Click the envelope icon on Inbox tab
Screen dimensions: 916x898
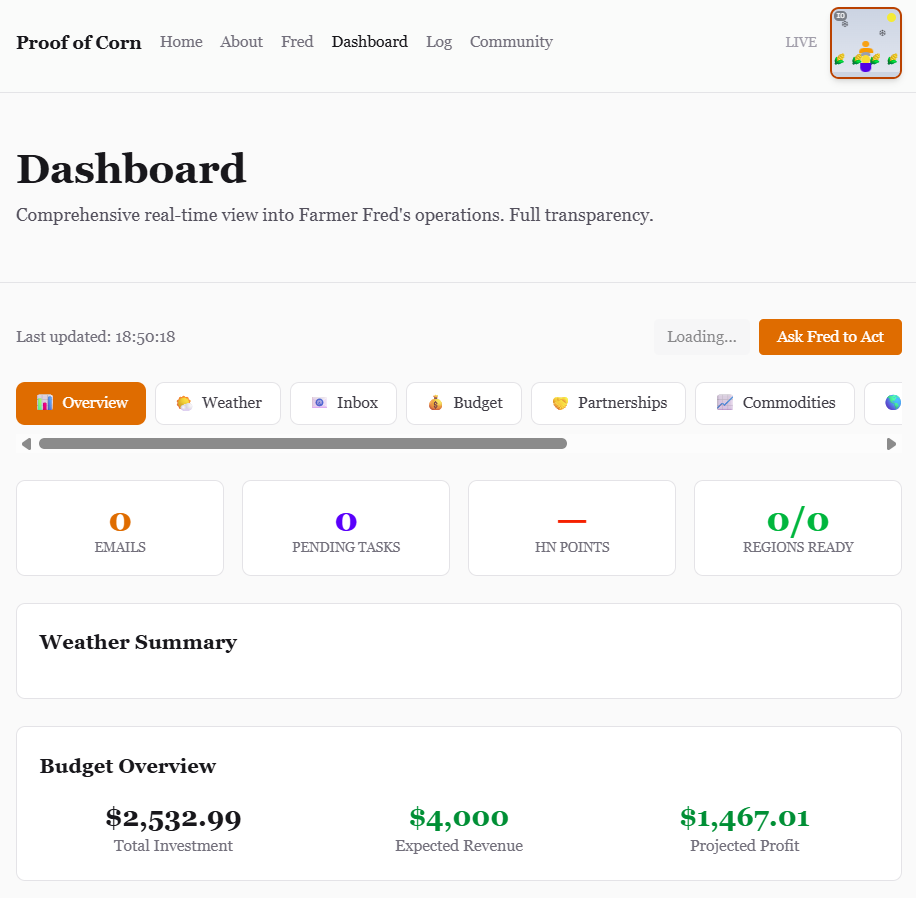click(319, 403)
